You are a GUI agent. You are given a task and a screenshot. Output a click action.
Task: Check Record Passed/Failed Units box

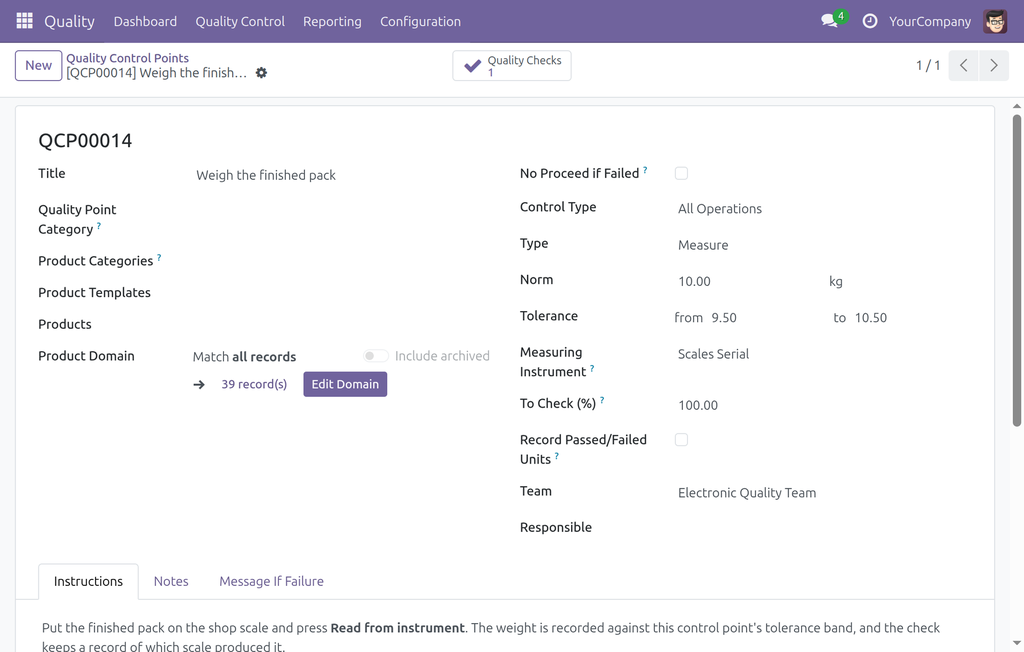click(681, 440)
